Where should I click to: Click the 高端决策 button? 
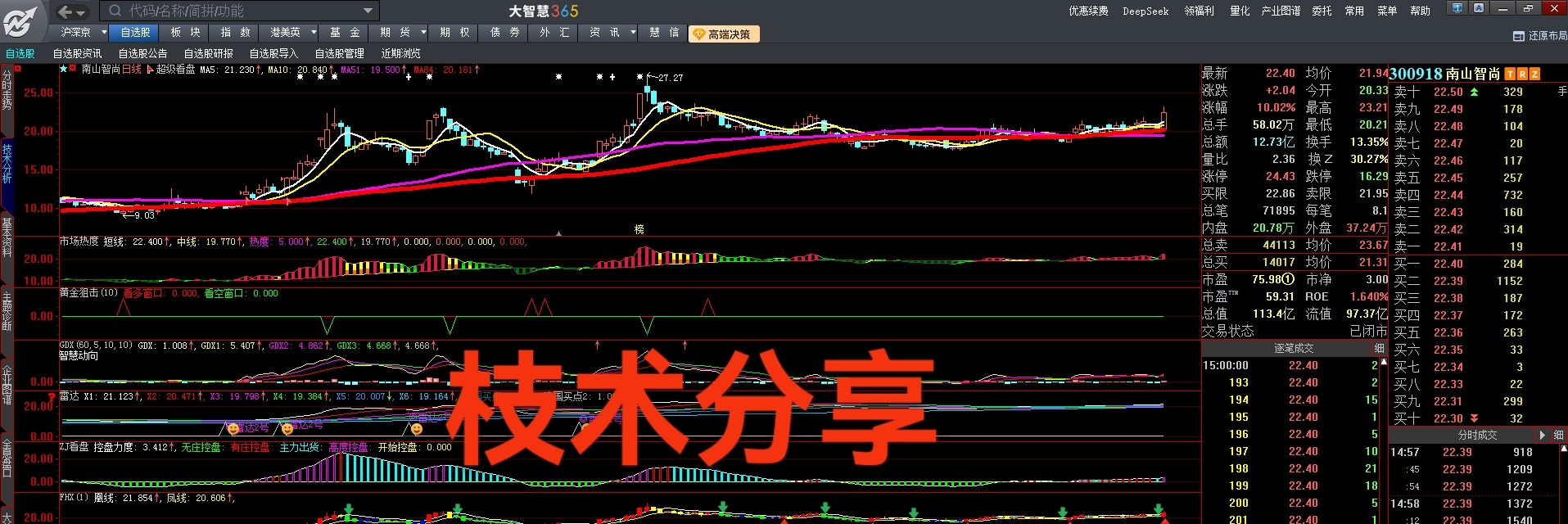(x=724, y=34)
